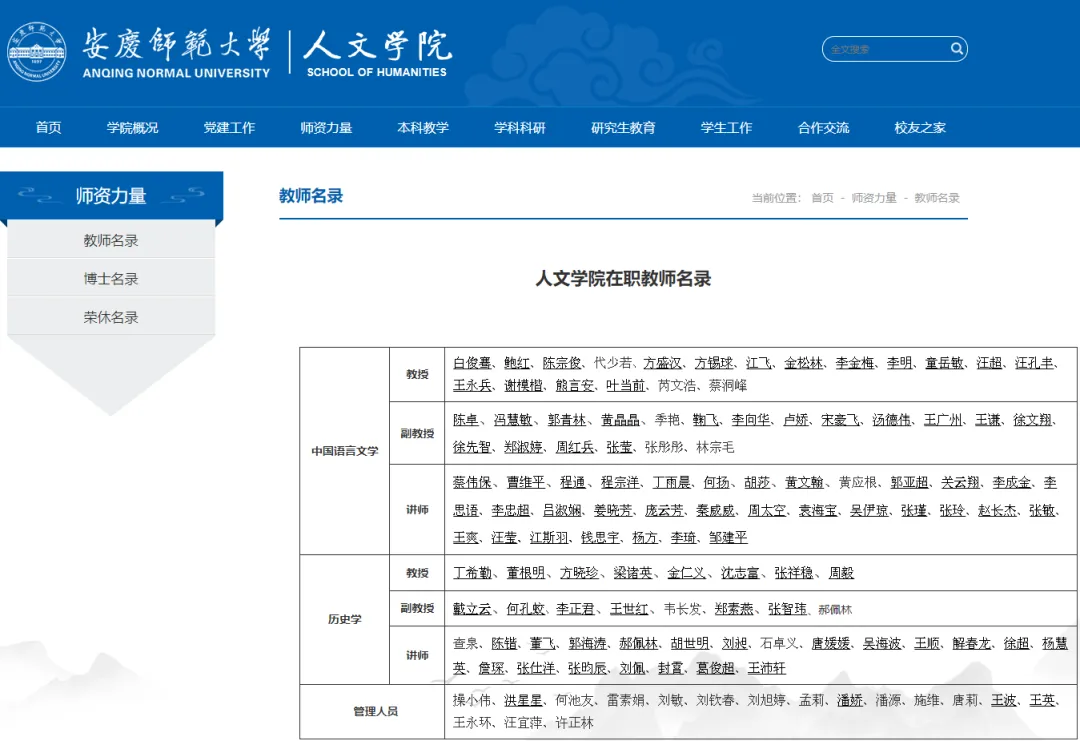Open lecturer 郭亚超's link

(x=909, y=483)
